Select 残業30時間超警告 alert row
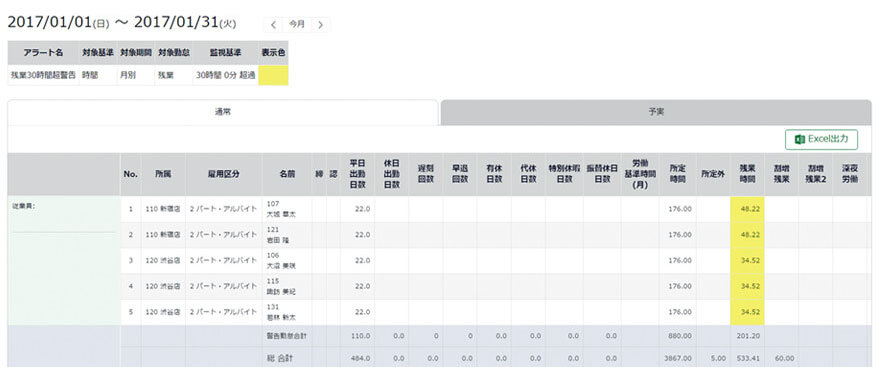 click(x=148, y=75)
